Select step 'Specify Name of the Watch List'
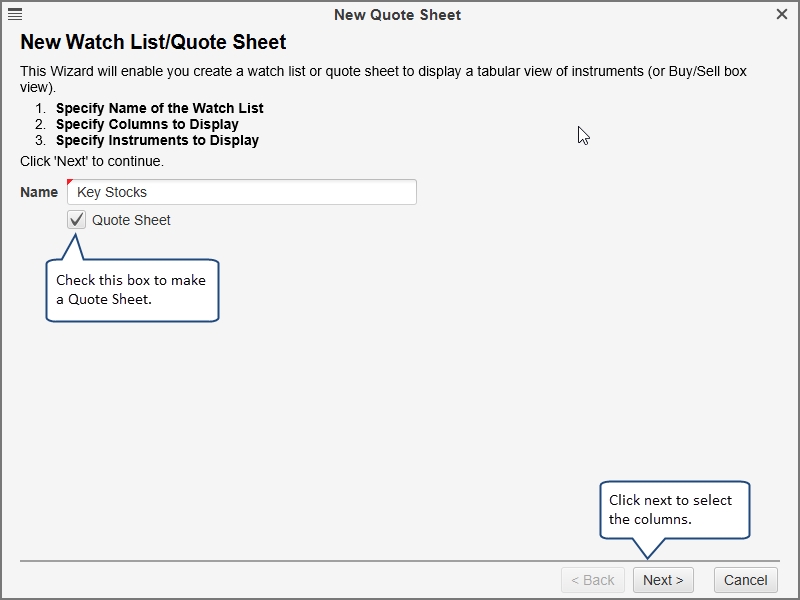The image size is (800, 600). 160,108
